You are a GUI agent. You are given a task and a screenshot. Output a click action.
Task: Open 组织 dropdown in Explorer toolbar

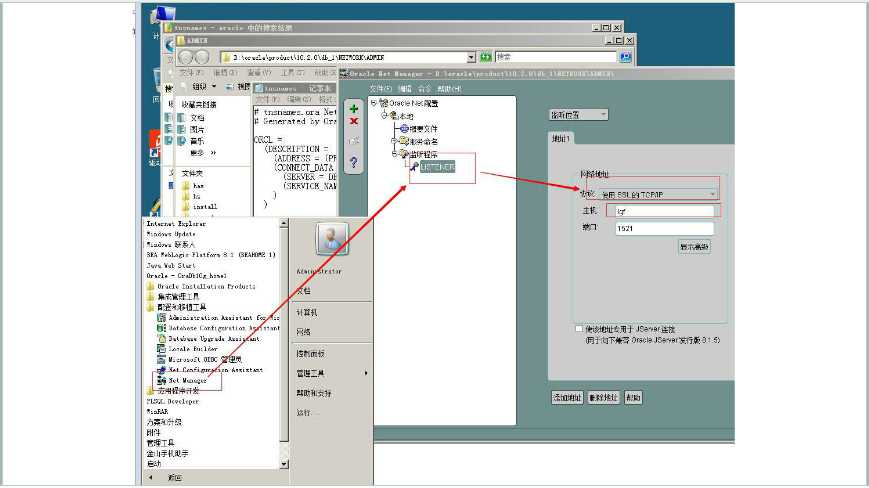click(203, 87)
